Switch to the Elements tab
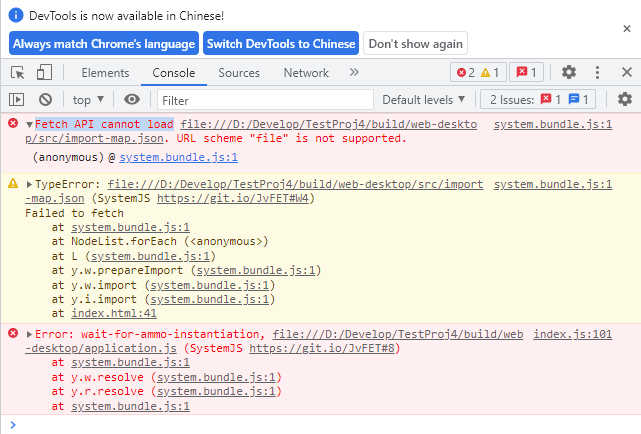The height and width of the screenshot is (434, 641). (105, 73)
